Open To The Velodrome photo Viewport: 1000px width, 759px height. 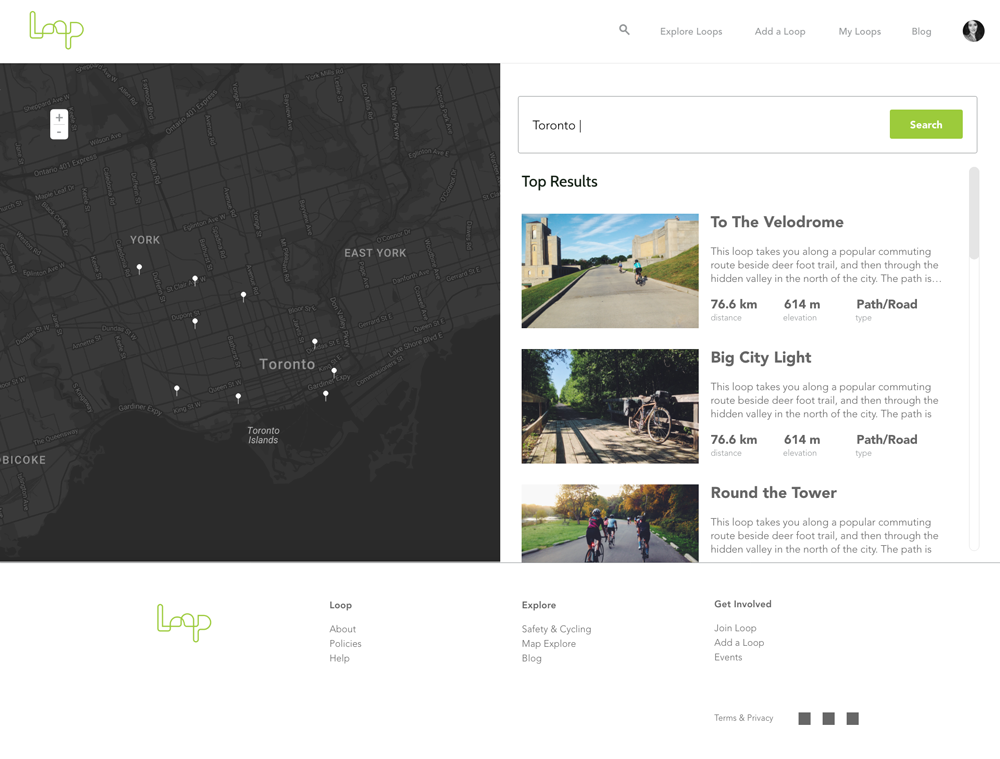click(x=610, y=271)
